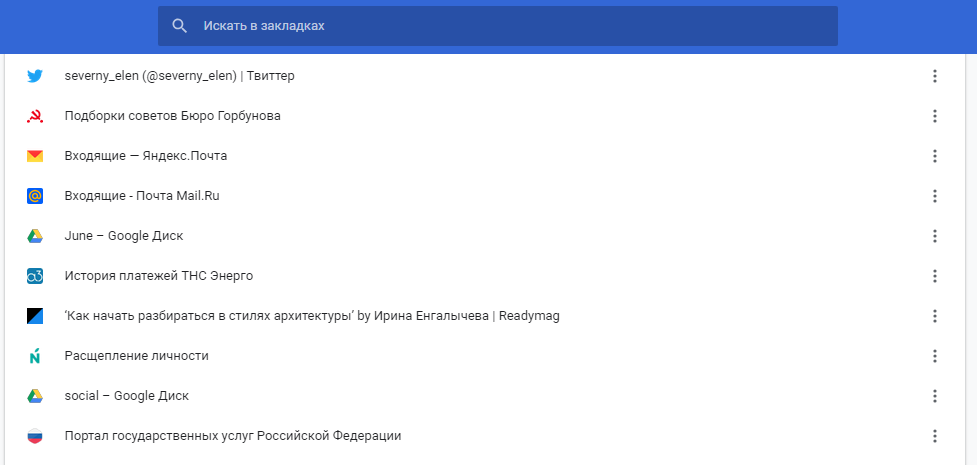Click the Google Drive icon beside June
The width and height of the screenshot is (977, 465).
point(35,236)
